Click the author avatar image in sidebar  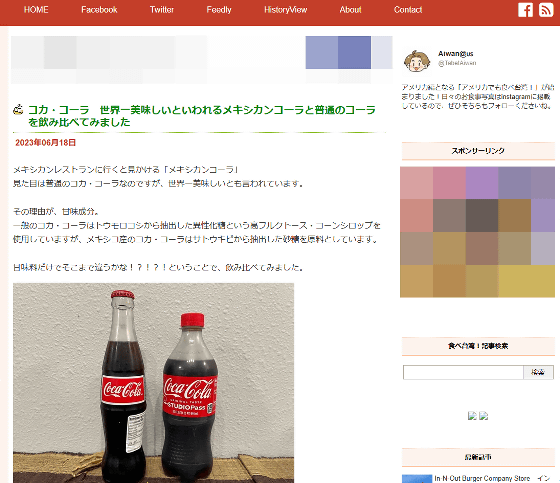417,61
